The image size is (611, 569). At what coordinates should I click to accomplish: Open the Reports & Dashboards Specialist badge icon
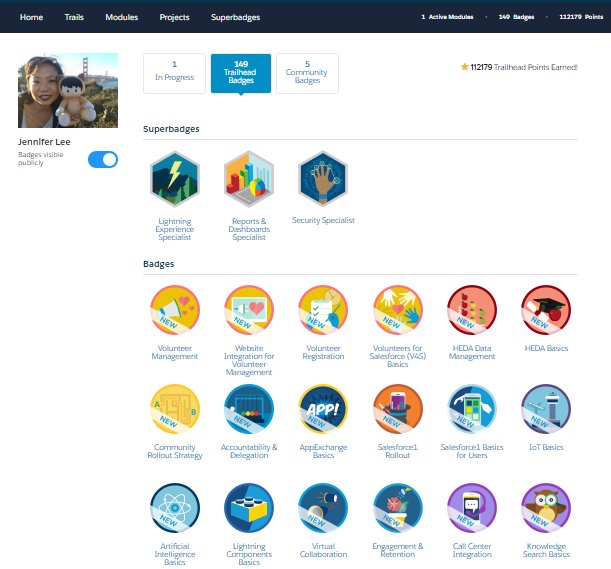pos(249,179)
